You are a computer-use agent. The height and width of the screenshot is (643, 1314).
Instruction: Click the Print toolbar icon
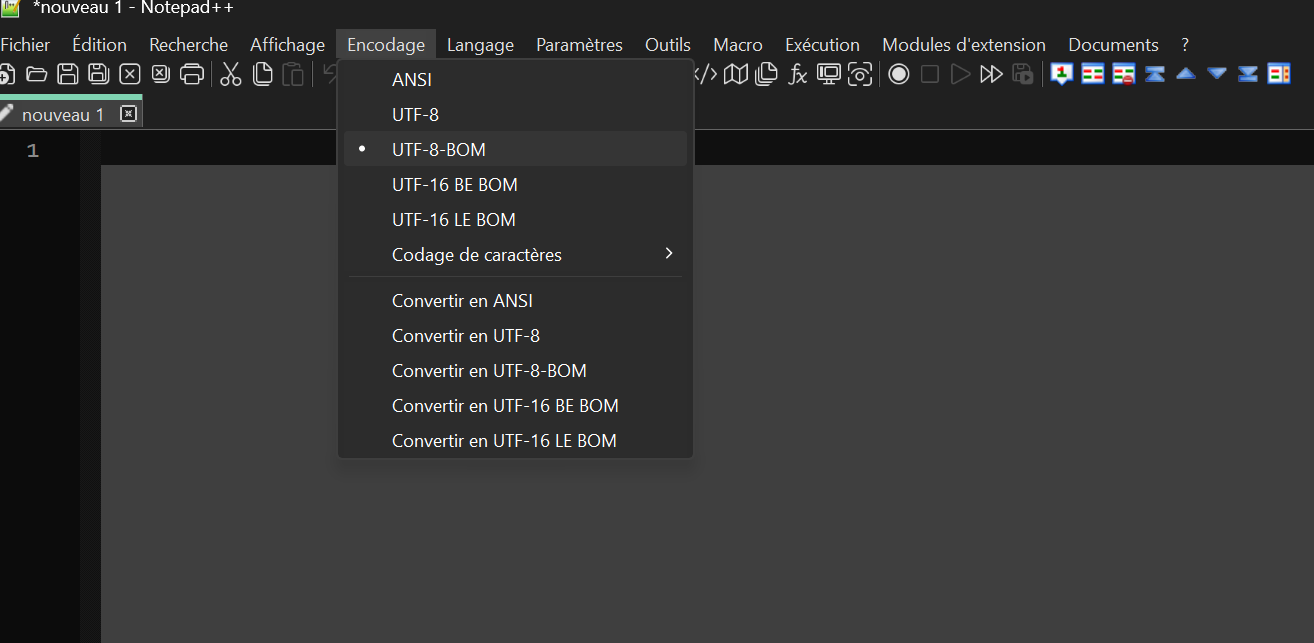(192, 74)
